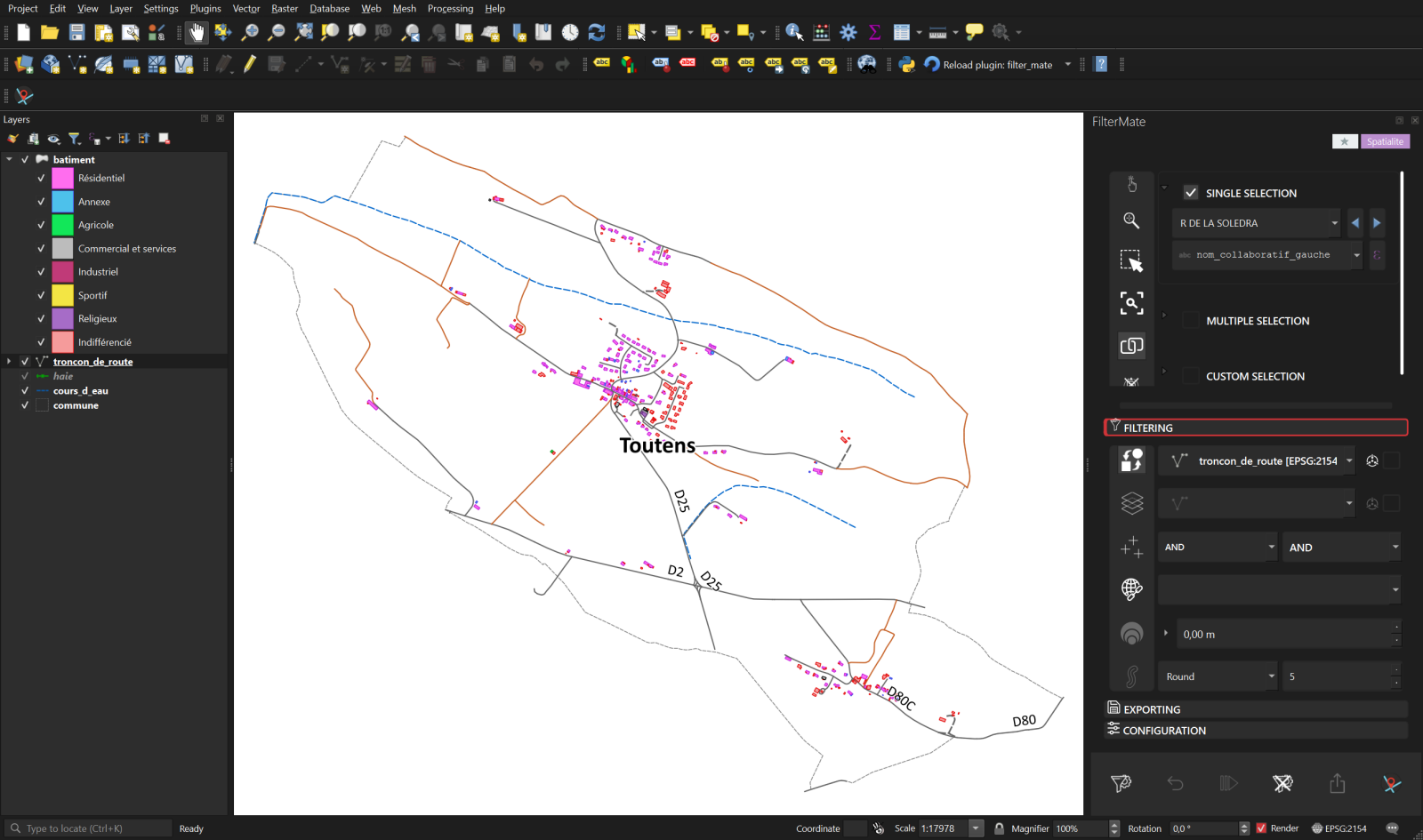Open the Layer menu

pyautogui.click(x=121, y=9)
